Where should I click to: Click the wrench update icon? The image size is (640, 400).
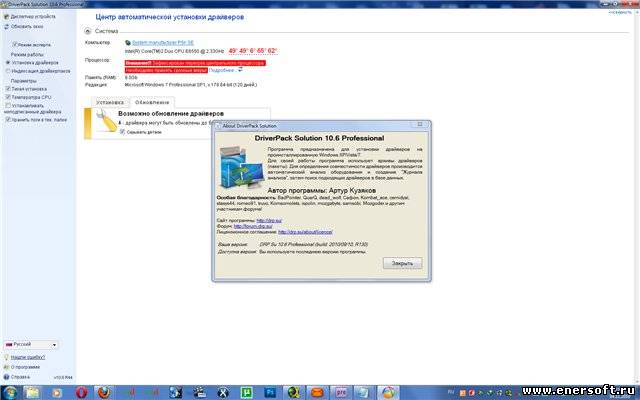click(x=106, y=121)
